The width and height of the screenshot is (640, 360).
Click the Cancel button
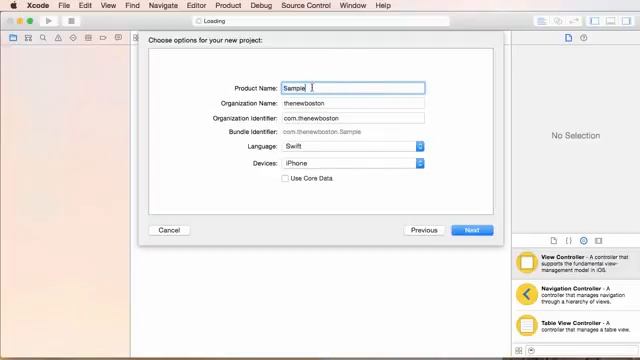click(x=169, y=230)
